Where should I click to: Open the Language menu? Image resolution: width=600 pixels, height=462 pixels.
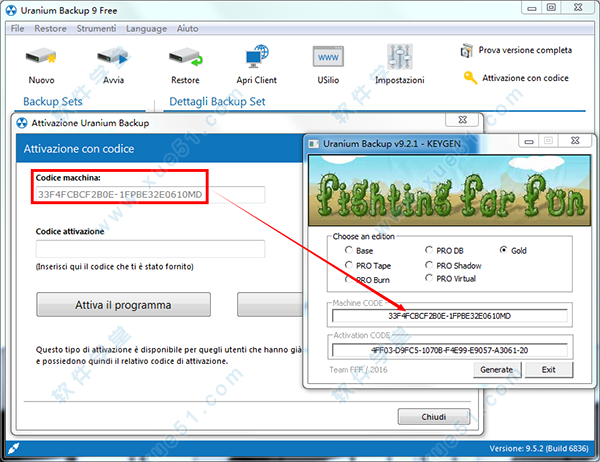pos(146,29)
